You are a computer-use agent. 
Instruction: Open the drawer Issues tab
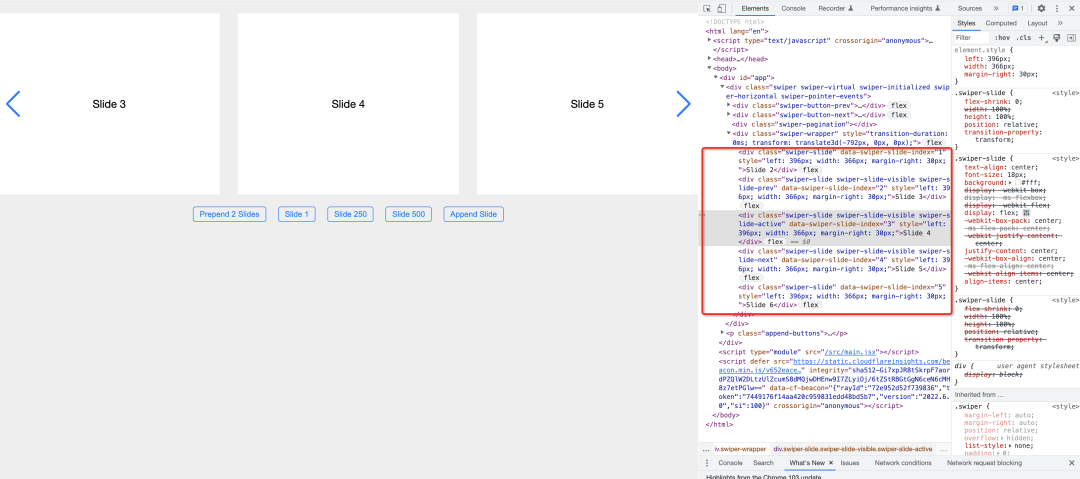pyautogui.click(x=849, y=462)
